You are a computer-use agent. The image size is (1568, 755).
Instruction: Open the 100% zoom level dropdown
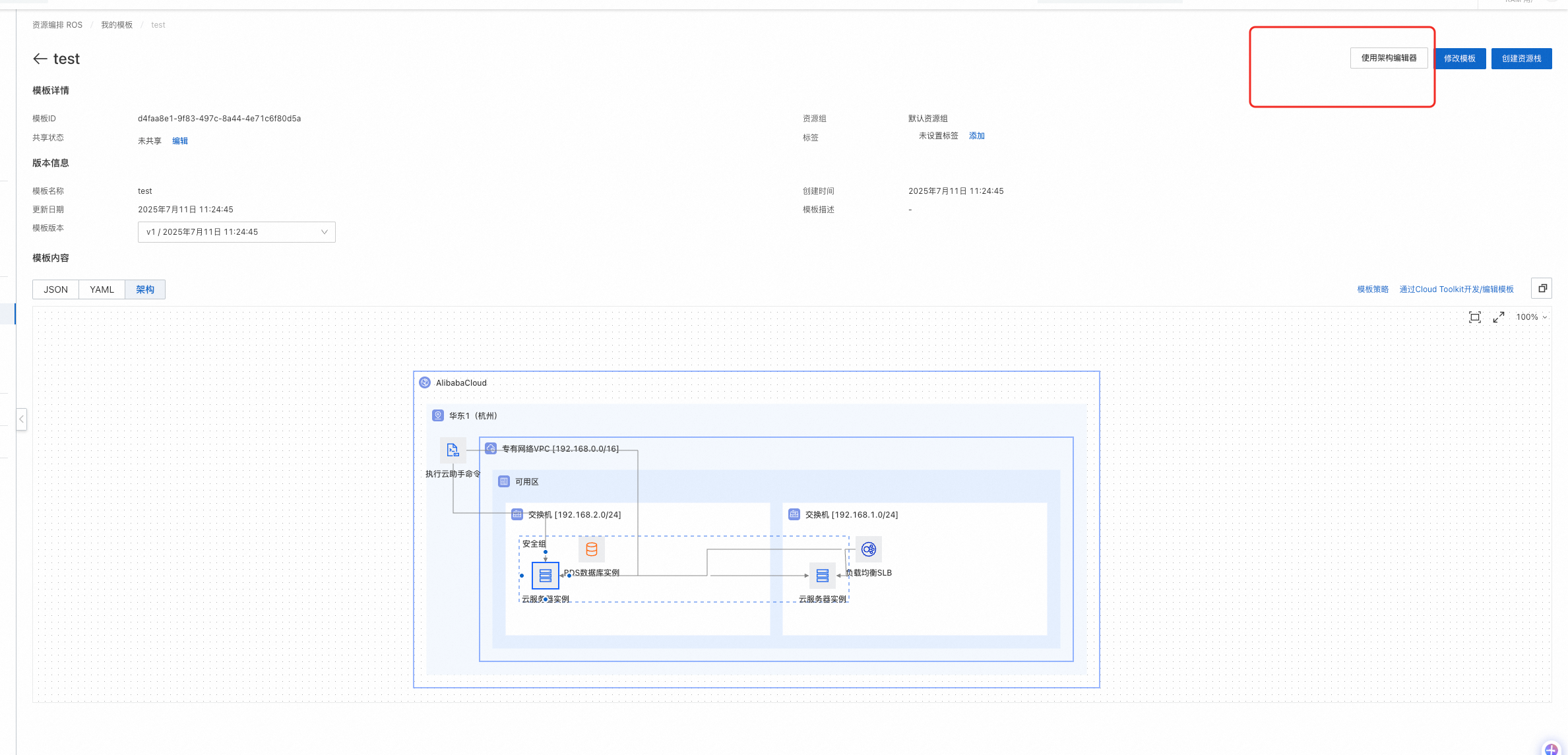click(x=1531, y=317)
